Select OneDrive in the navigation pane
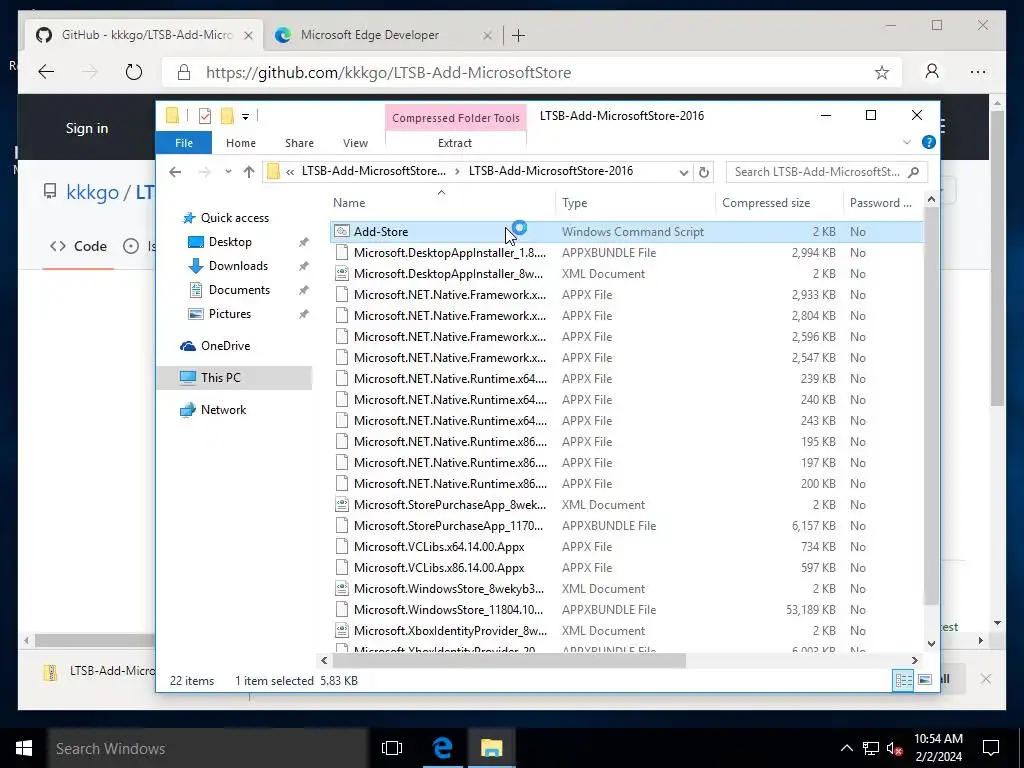Viewport: 1024px width, 768px height. point(225,346)
